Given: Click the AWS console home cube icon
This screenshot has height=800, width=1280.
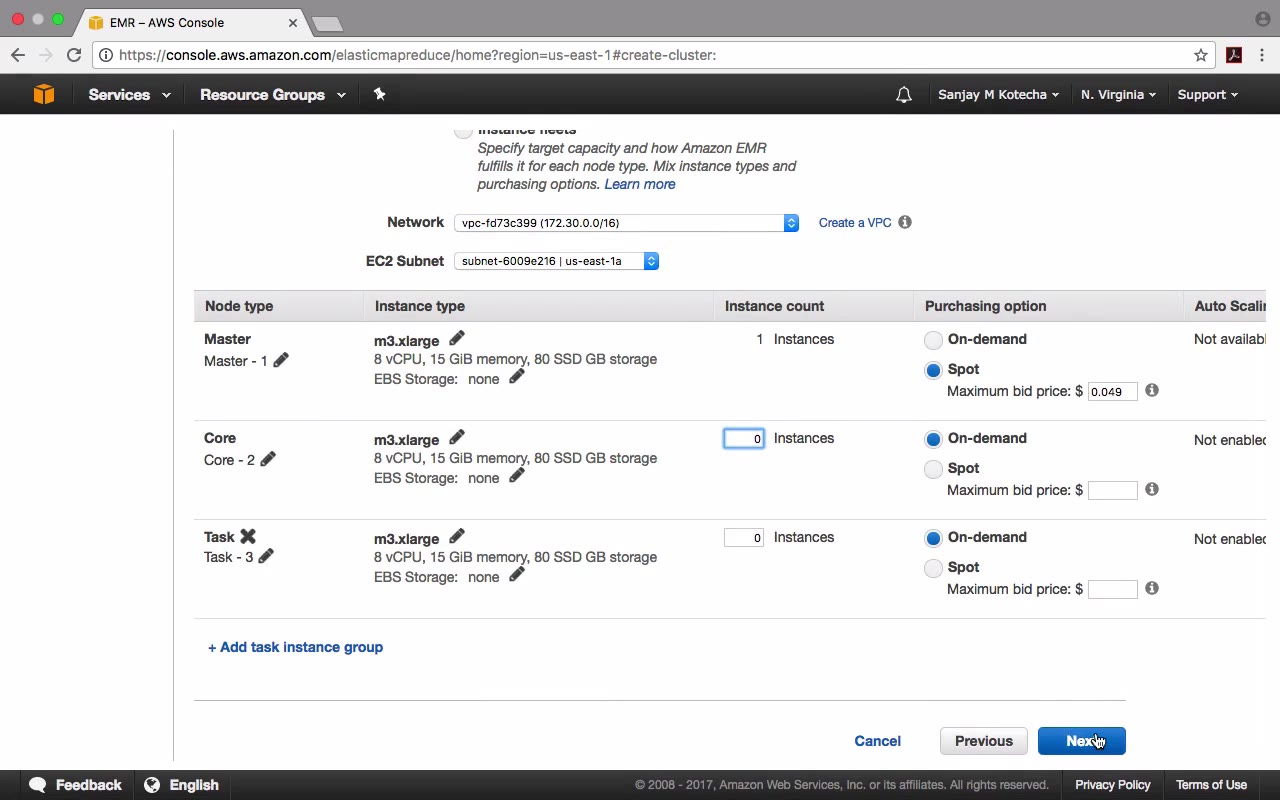Looking at the screenshot, I should (x=43, y=94).
